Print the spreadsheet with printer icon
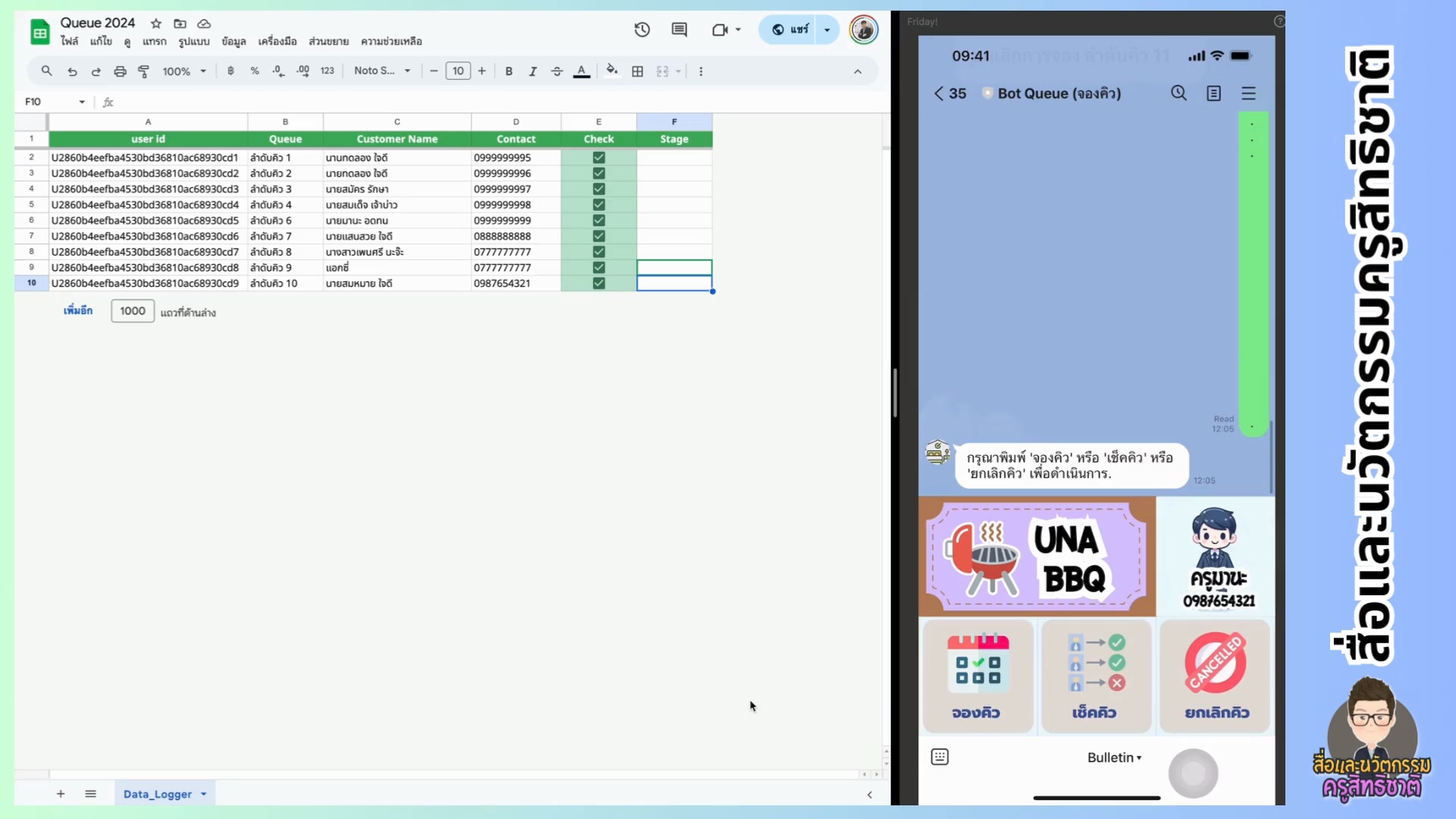Image resolution: width=1456 pixels, height=819 pixels. click(120, 71)
